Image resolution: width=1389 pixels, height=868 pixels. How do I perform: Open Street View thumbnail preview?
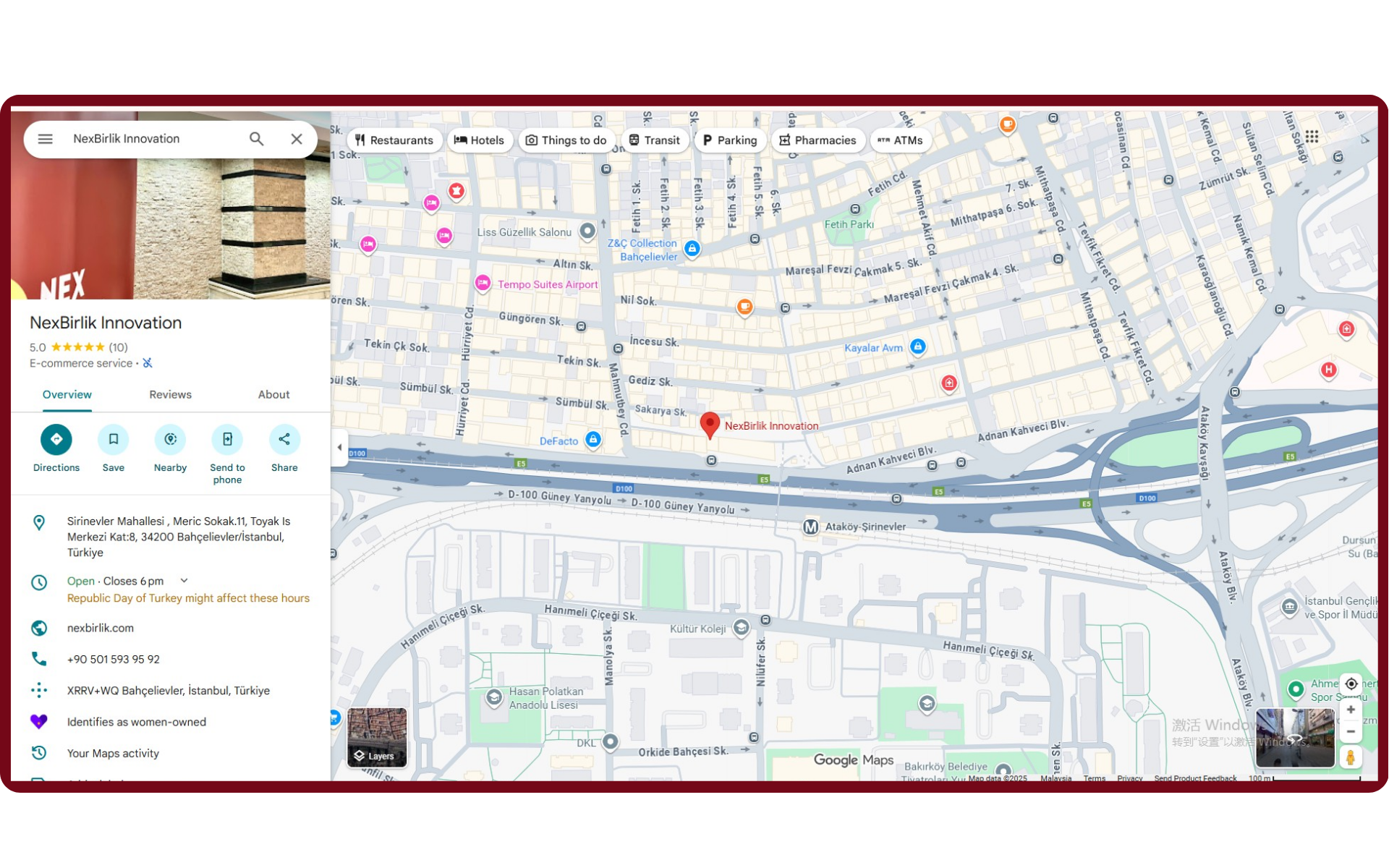(1295, 737)
